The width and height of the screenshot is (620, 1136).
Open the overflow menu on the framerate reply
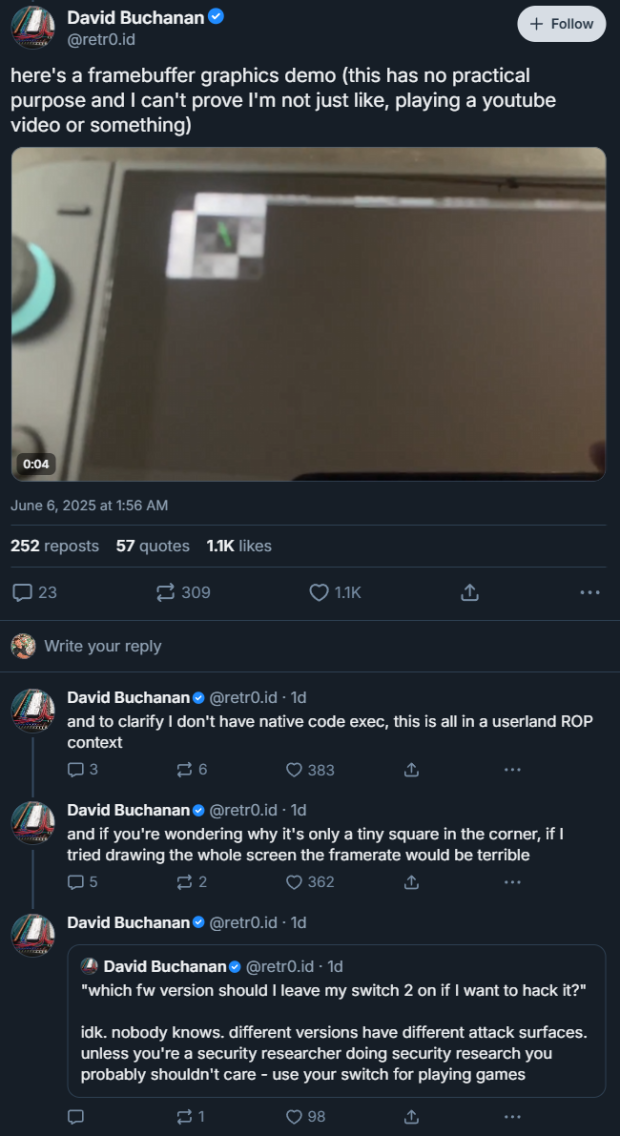pyautogui.click(x=513, y=881)
